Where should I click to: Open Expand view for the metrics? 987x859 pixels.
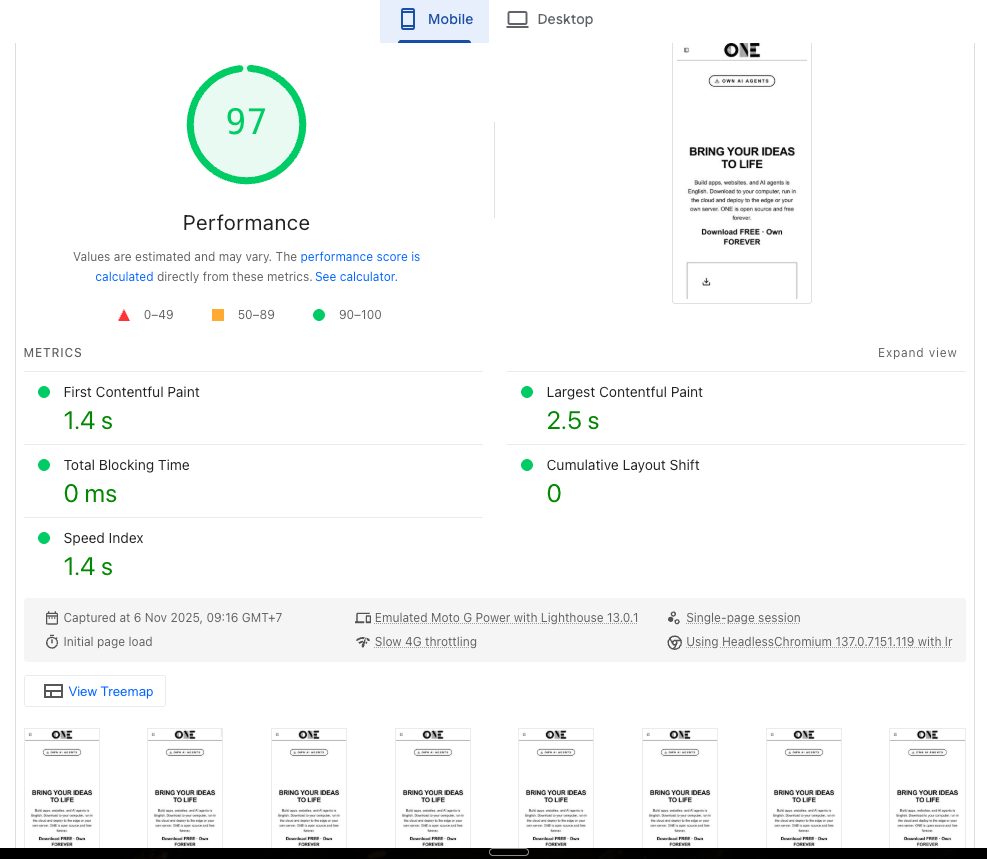click(917, 352)
